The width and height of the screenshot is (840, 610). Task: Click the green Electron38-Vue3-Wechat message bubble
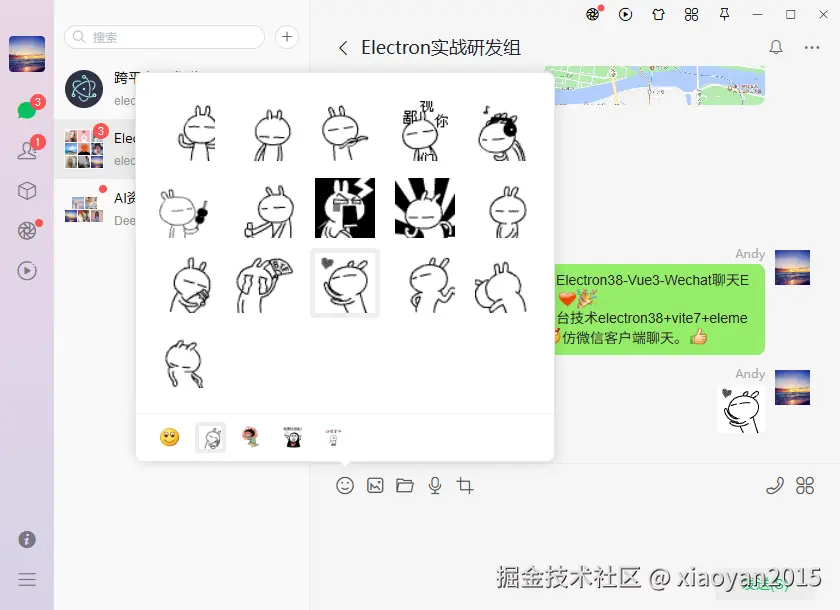(x=659, y=309)
